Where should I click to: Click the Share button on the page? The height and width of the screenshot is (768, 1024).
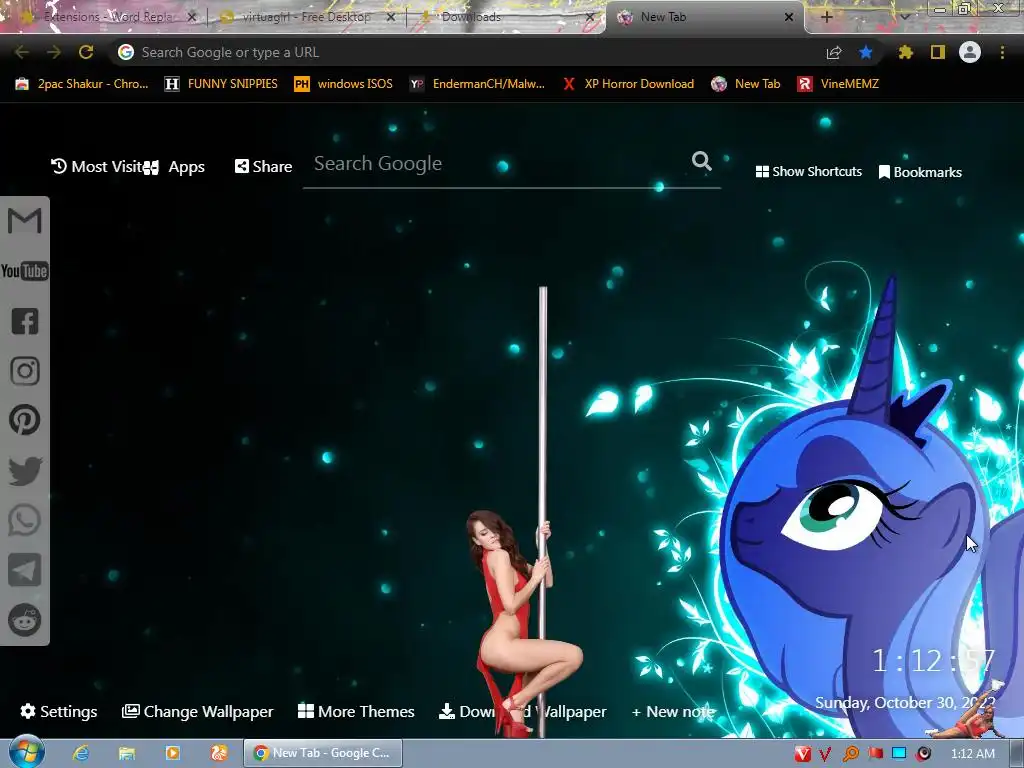click(x=263, y=167)
